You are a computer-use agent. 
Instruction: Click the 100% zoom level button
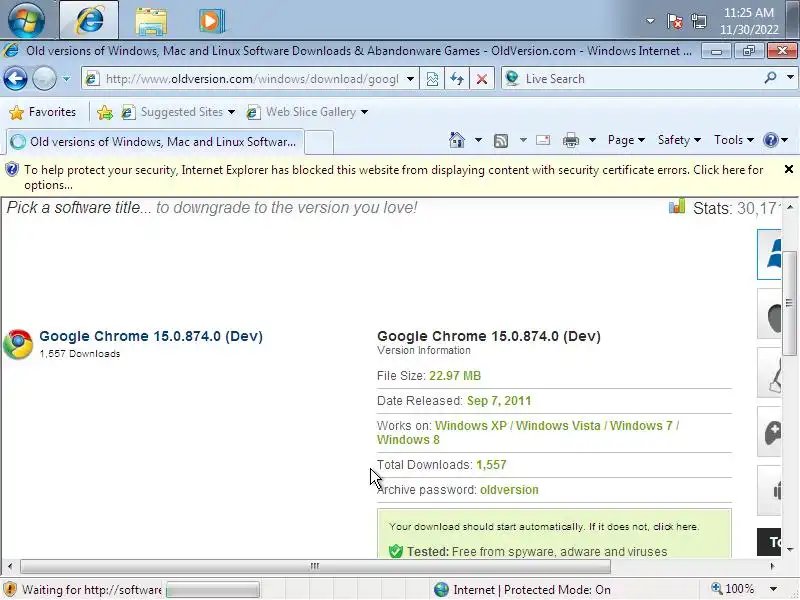click(x=733, y=589)
